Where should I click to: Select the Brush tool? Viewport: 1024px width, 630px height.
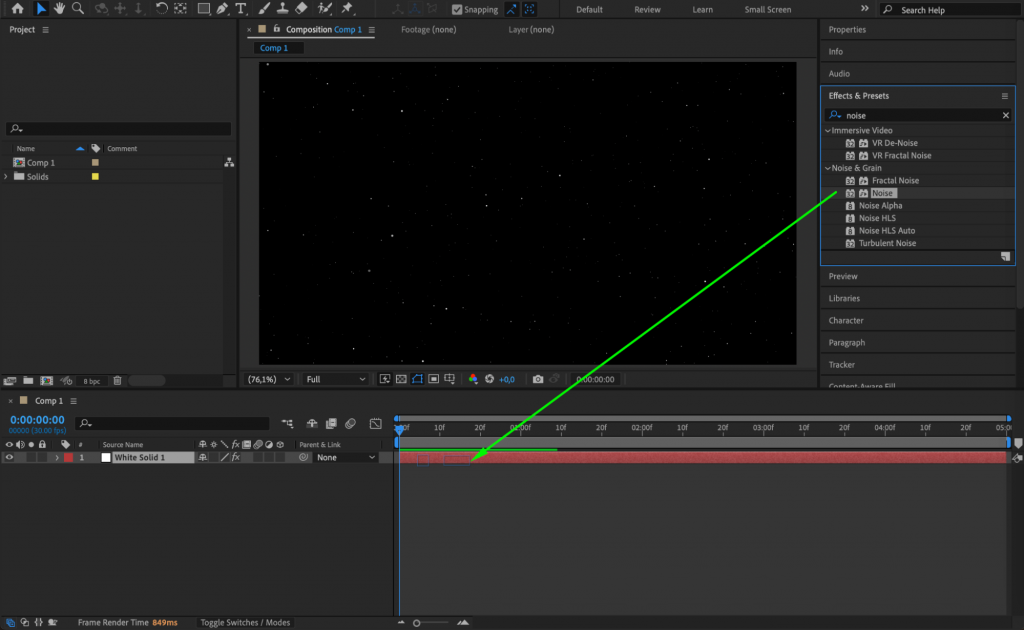click(262, 9)
